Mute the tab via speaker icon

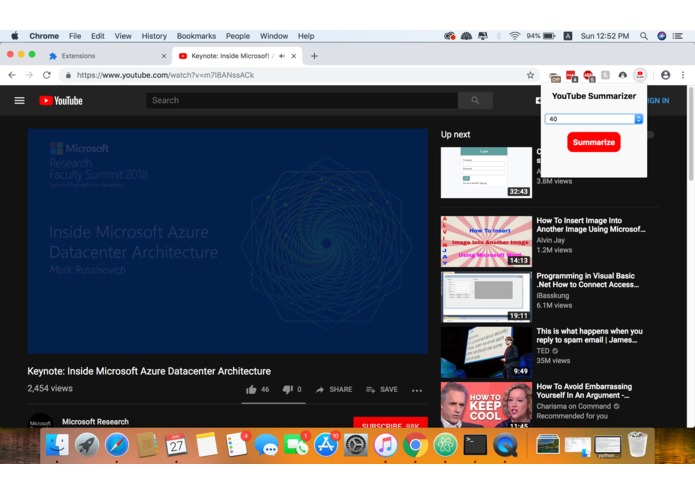(x=281, y=56)
